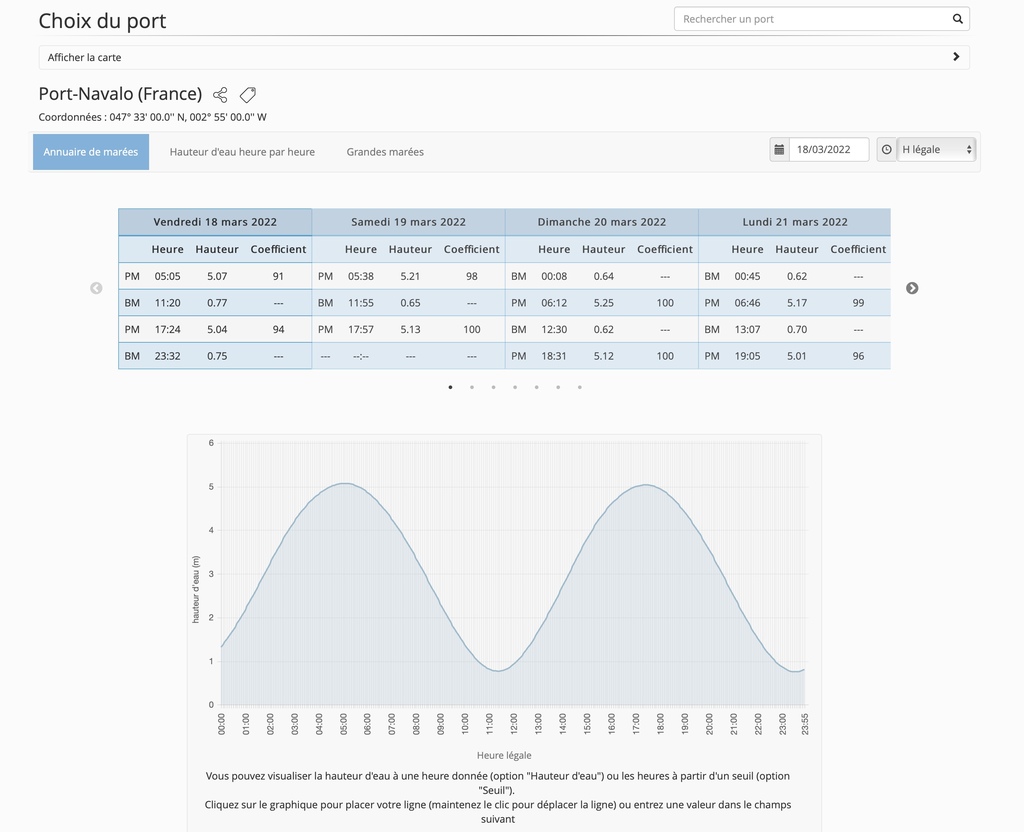1024x832 pixels.
Task: Click the 18/03/2022 date input
Action: tap(829, 150)
